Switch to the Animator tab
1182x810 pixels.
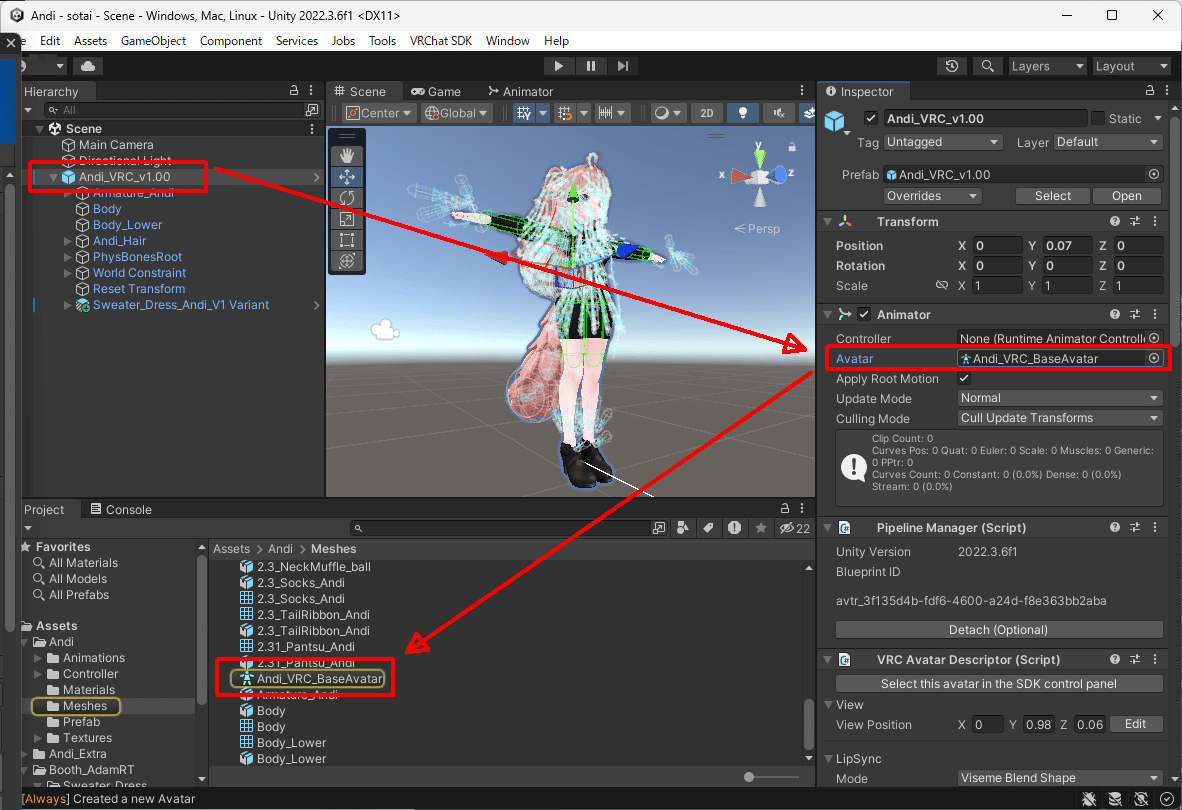pyautogui.click(x=520, y=91)
